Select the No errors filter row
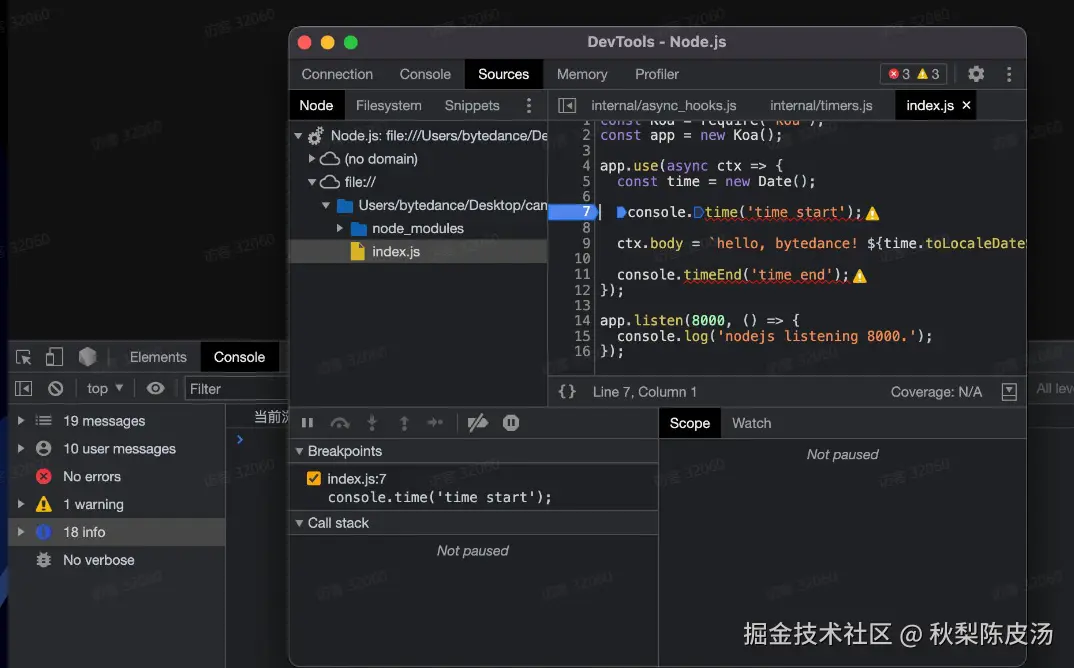The height and width of the screenshot is (668, 1074). 117,476
